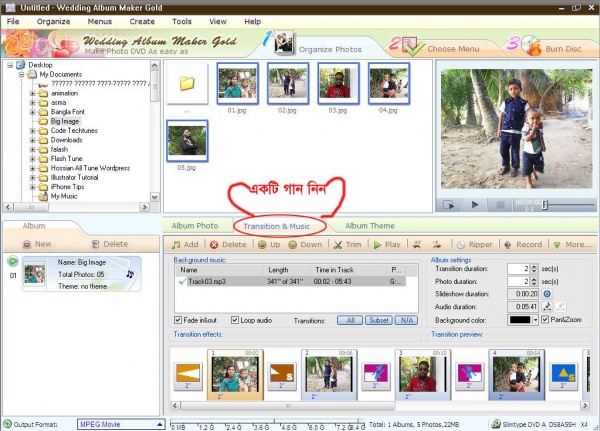Screen dimensions: 600x431
Task: Open the Menus menu
Action: 99,21
